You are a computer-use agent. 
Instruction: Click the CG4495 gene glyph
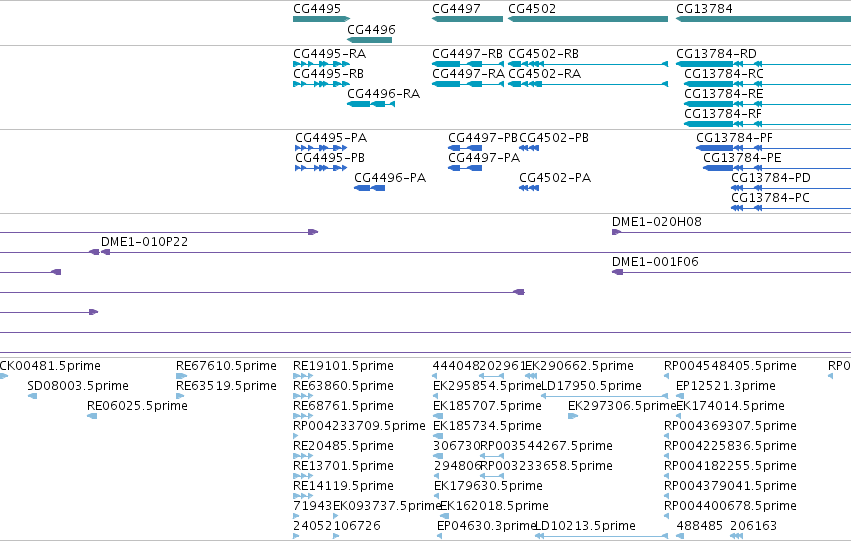321,19
